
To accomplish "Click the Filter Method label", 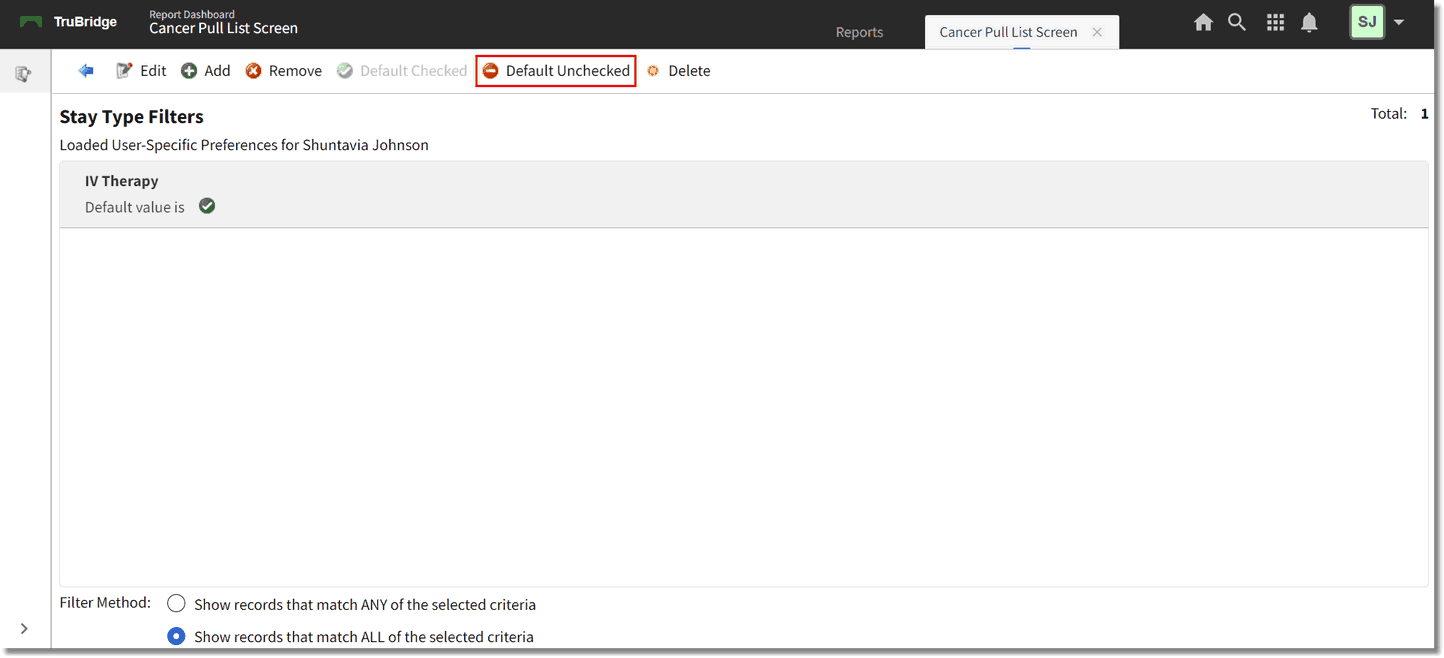I will [105, 602].
